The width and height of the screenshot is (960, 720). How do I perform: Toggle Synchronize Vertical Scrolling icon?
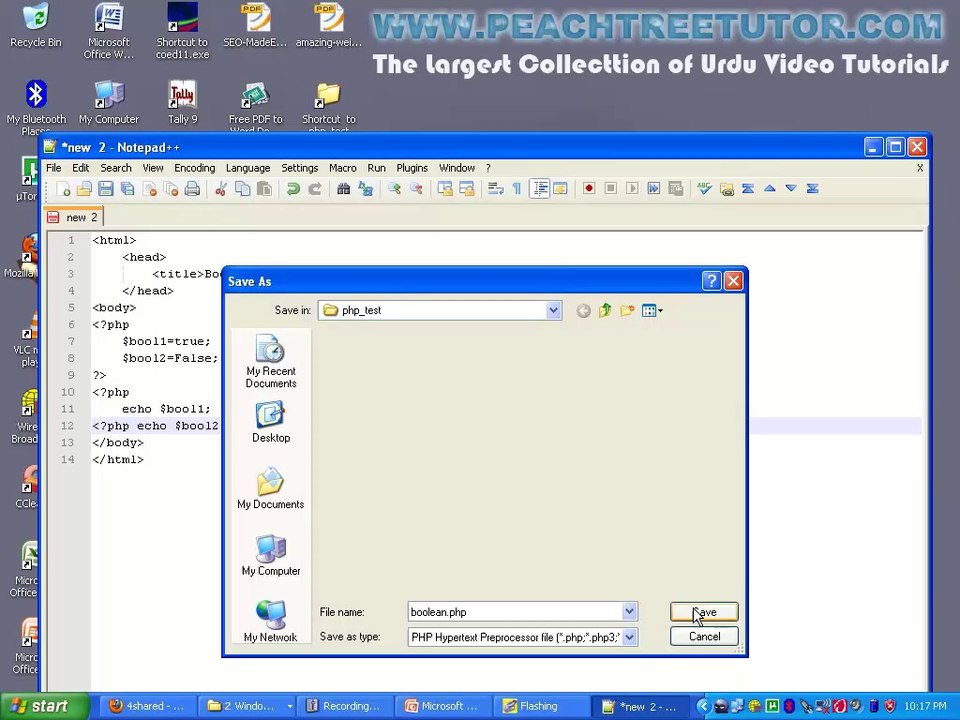(445, 189)
